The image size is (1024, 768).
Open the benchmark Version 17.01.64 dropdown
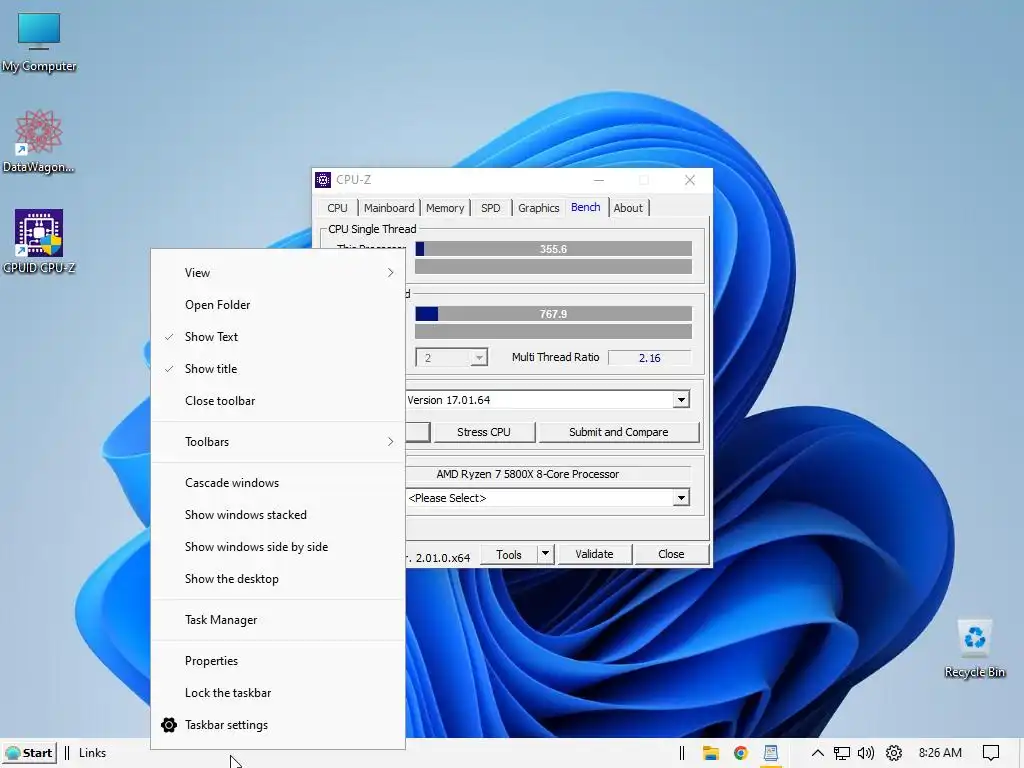click(x=680, y=400)
